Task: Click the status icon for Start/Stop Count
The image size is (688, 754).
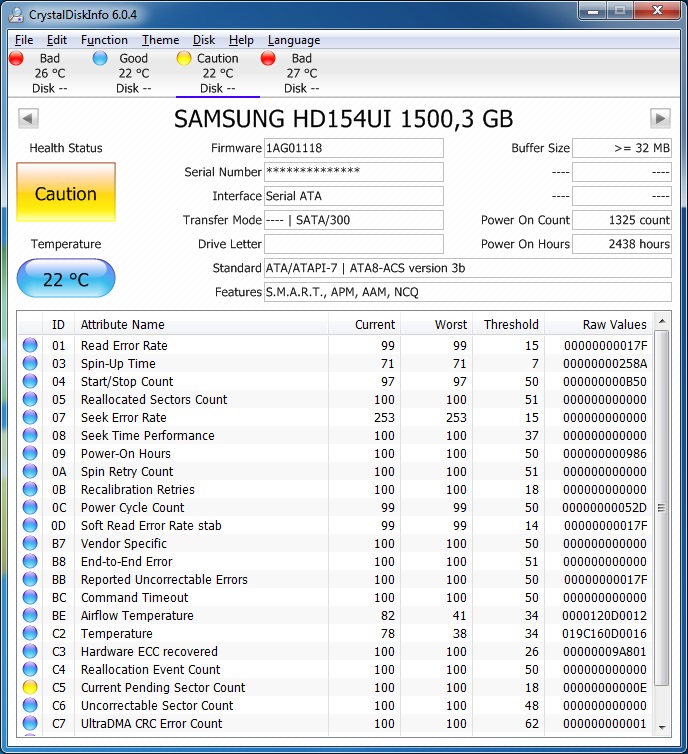Action: pyautogui.click(x=30, y=381)
